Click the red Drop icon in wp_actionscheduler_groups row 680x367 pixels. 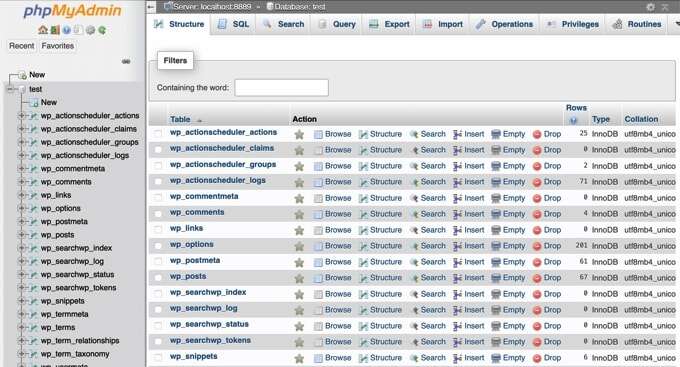click(x=537, y=166)
